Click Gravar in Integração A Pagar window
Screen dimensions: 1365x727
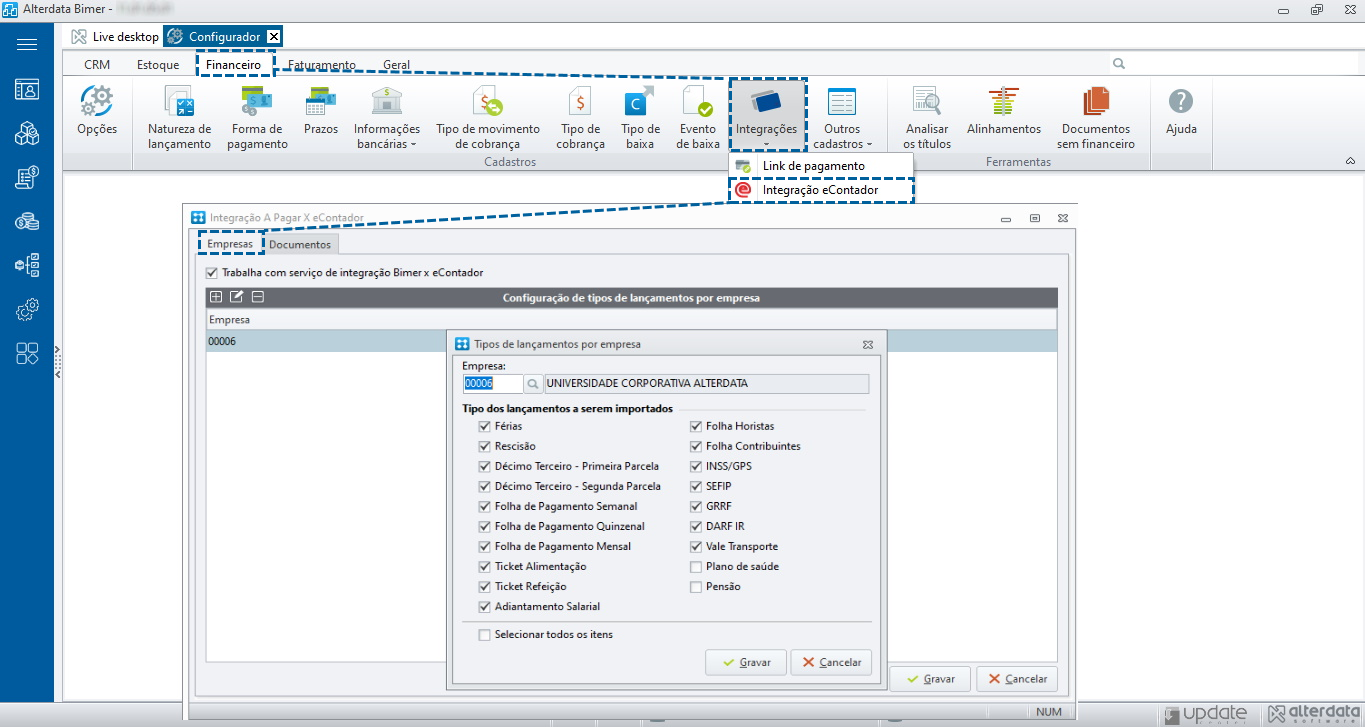(x=930, y=679)
